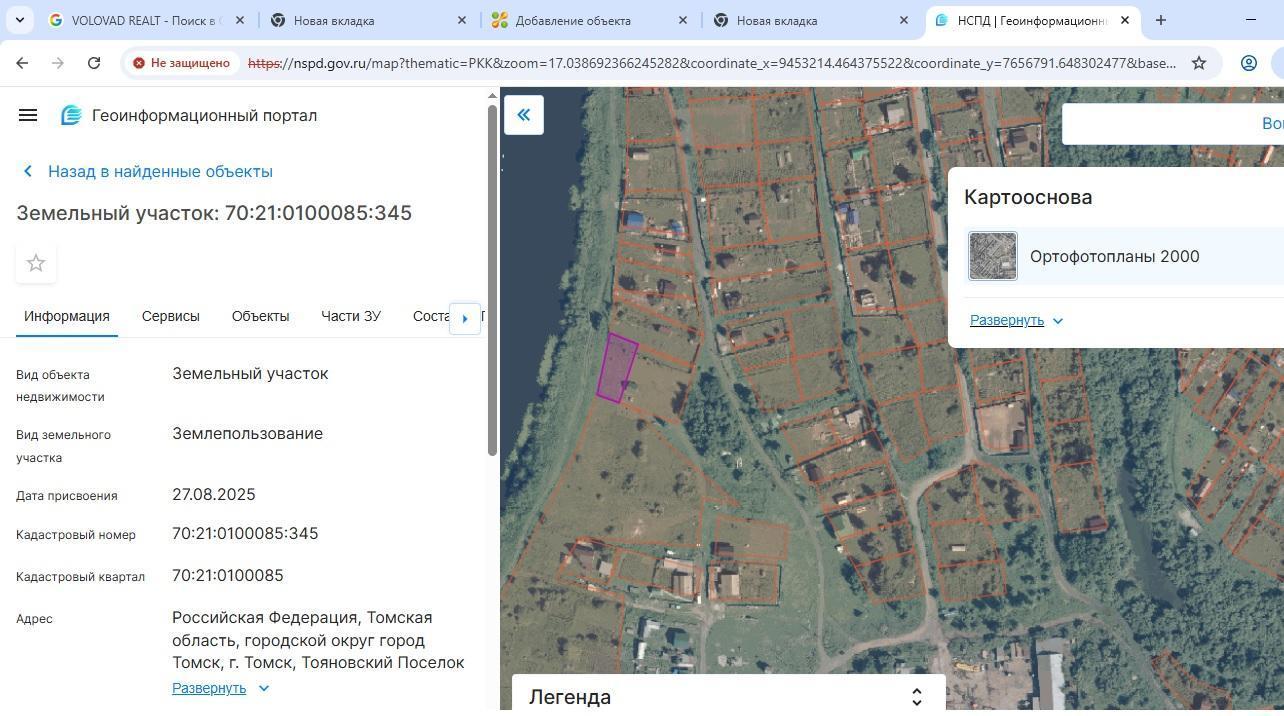Bookmark this page with the address bar star

pos(1198,63)
